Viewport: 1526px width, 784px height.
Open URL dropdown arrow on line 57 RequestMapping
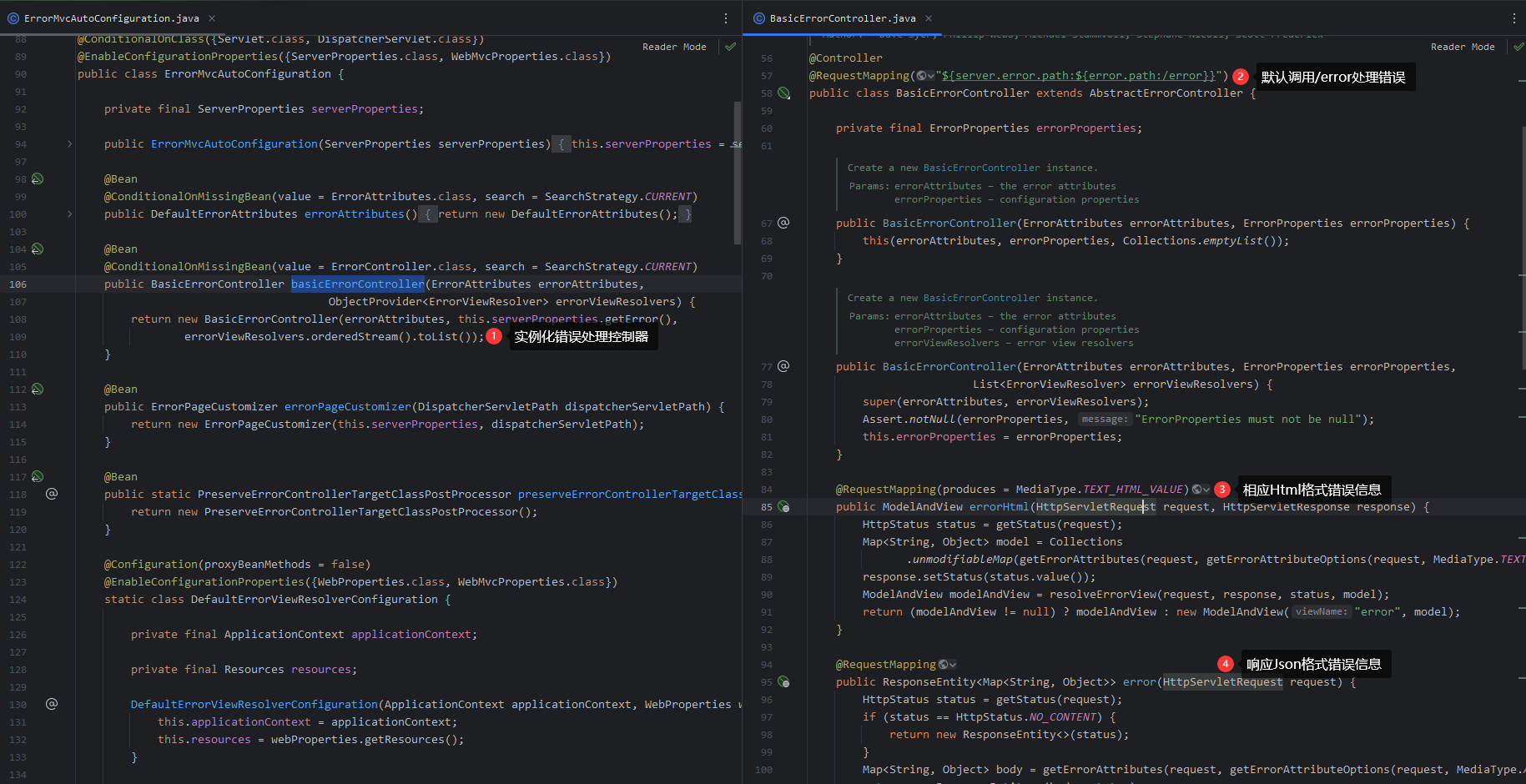(930, 76)
